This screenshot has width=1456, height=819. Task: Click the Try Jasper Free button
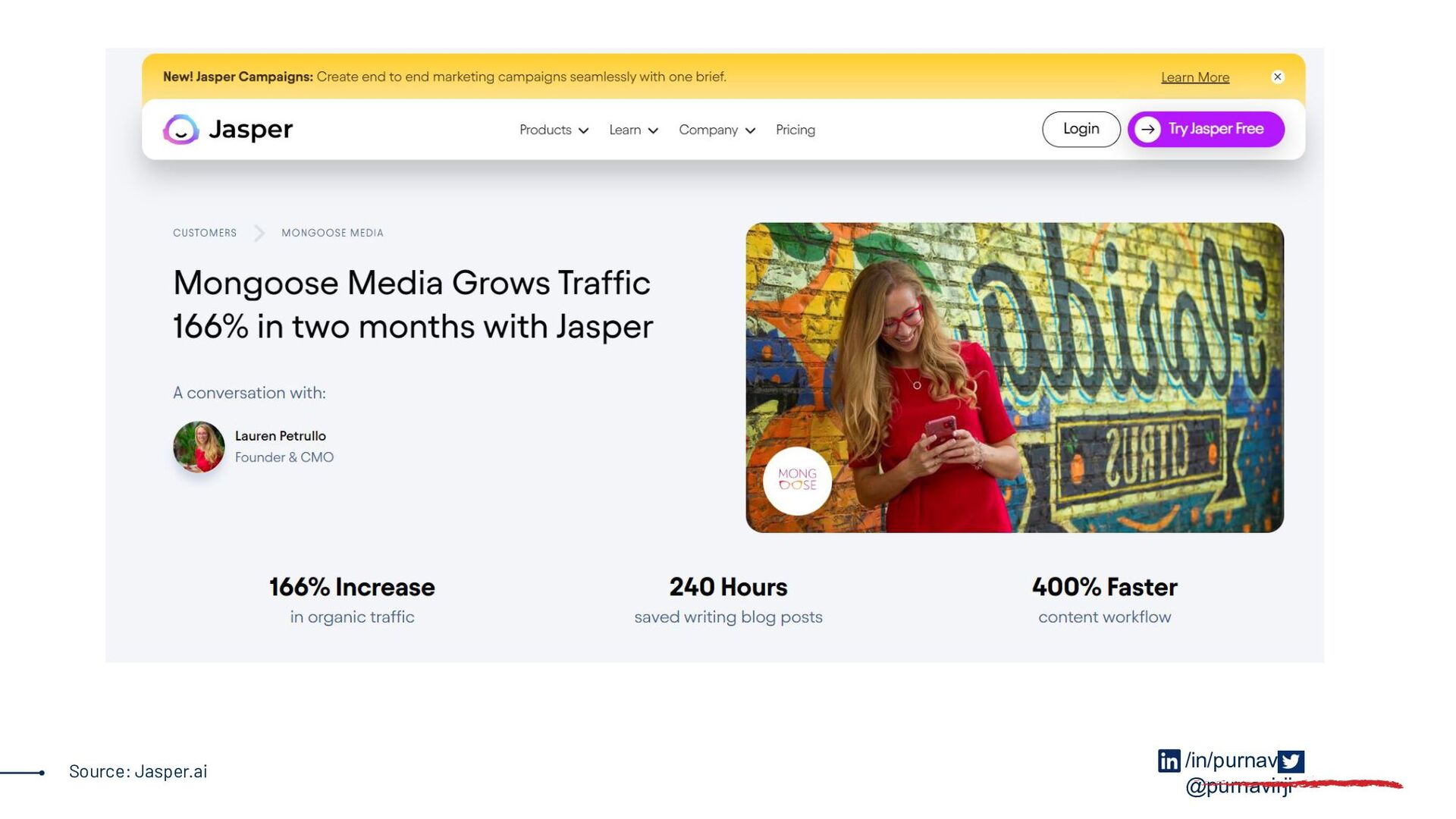tap(1206, 130)
